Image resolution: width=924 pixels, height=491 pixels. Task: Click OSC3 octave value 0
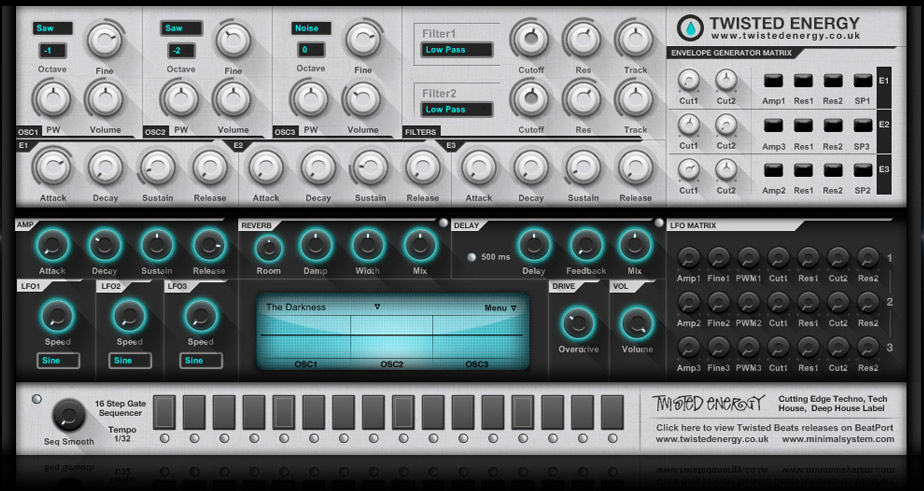point(311,50)
